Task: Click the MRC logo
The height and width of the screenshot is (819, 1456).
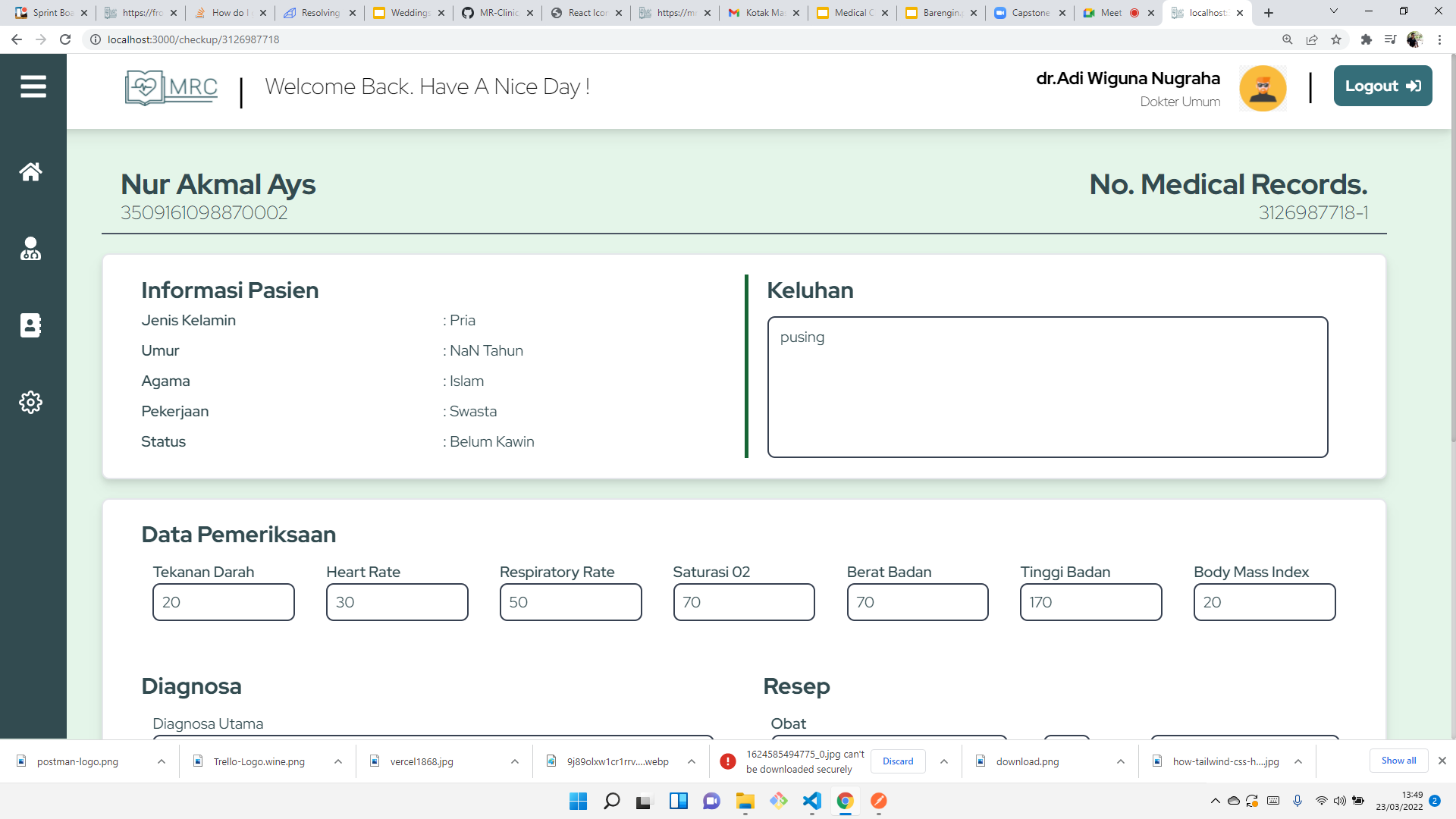Action: click(171, 88)
